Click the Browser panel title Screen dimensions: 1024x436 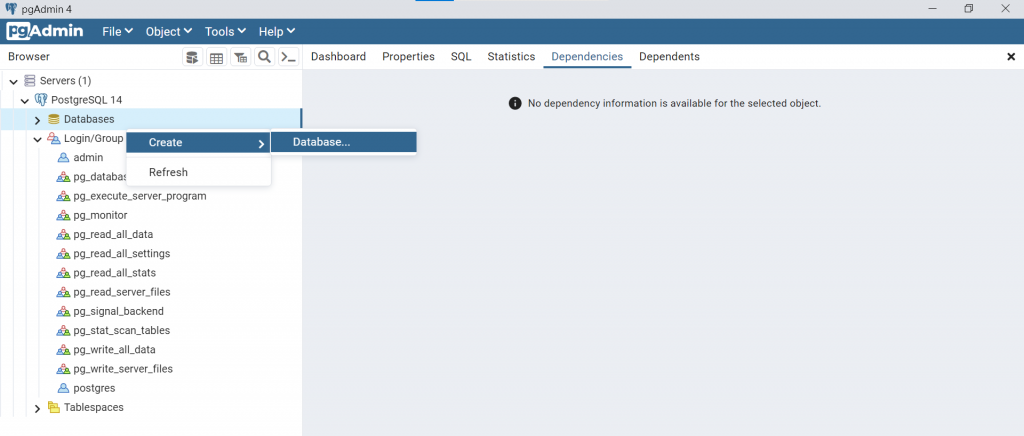(x=29, y=57)
